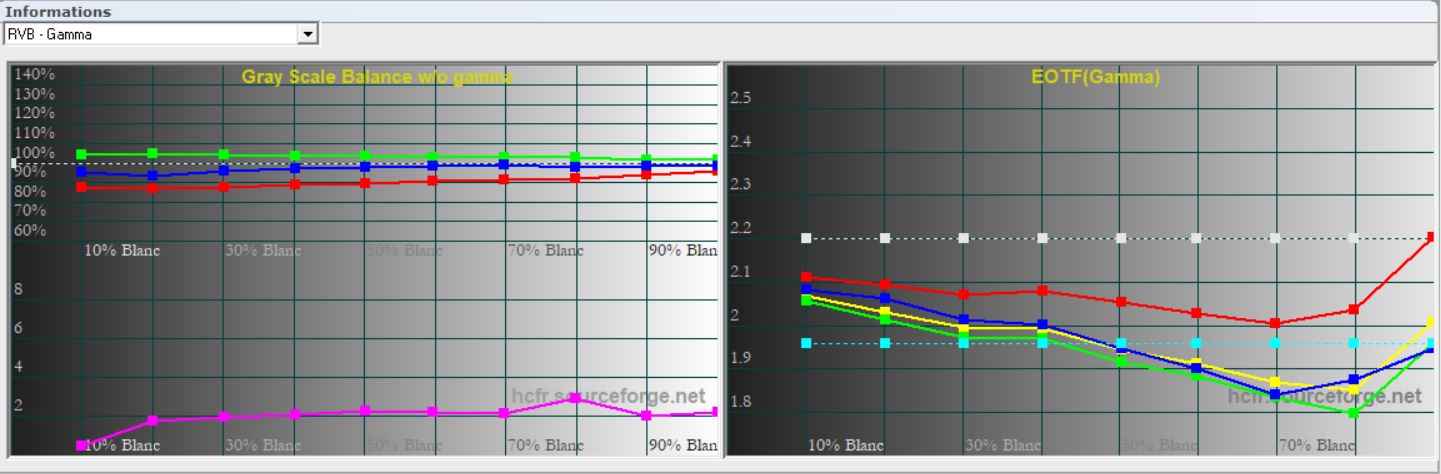Select the Informations panel header
Image resolution: width=1441 pixels, height=474 pixels.
(59, 12)
